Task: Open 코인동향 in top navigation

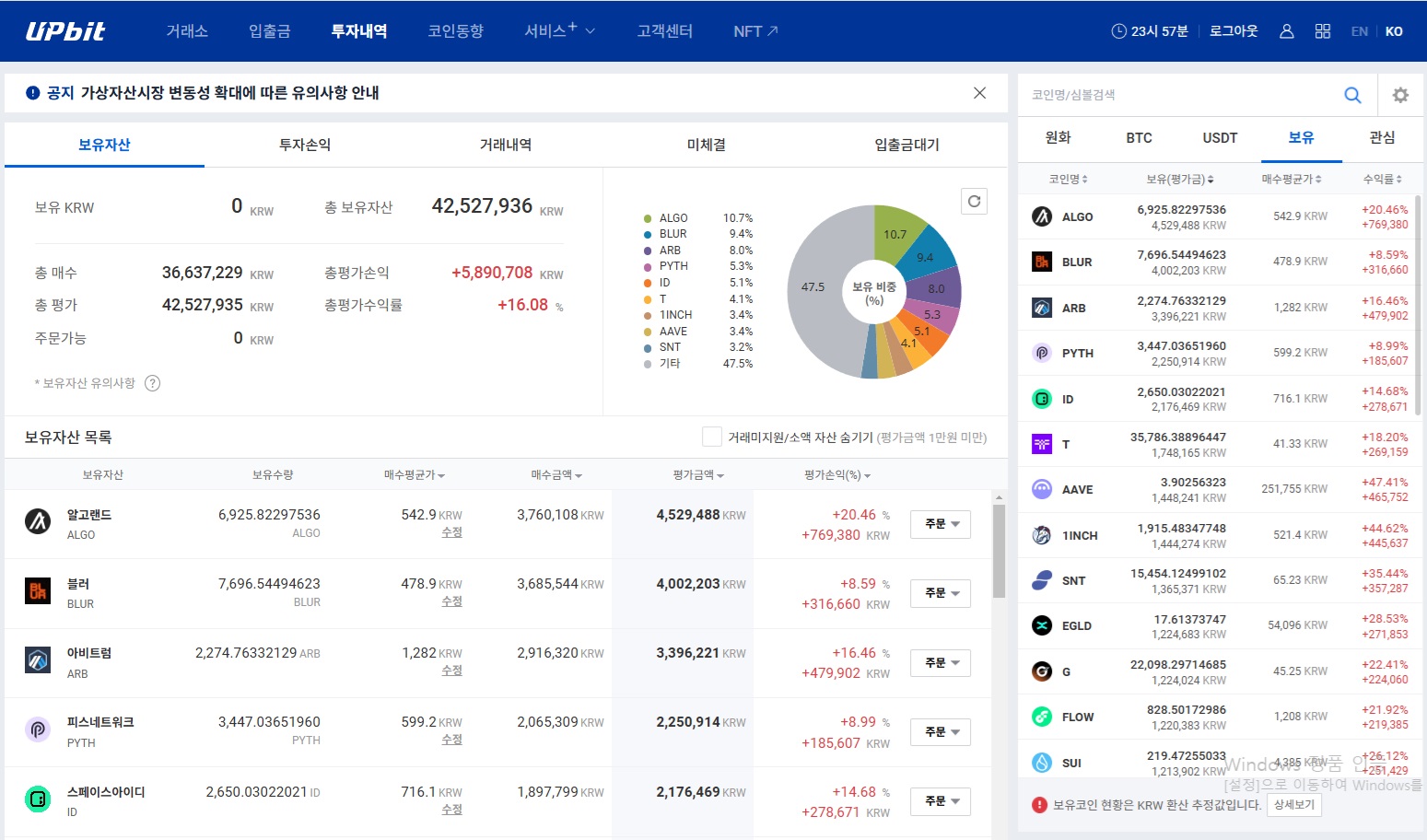Action: pyautogui.click(x=455, y=31)
